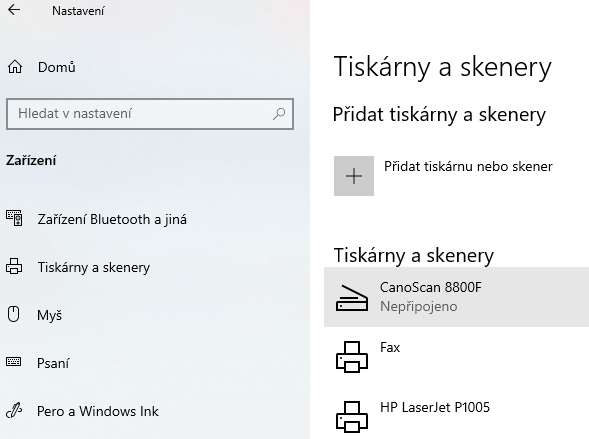Focus the Hledat v nastavení search field
The image size is (589, 439).
click(150, 114)
